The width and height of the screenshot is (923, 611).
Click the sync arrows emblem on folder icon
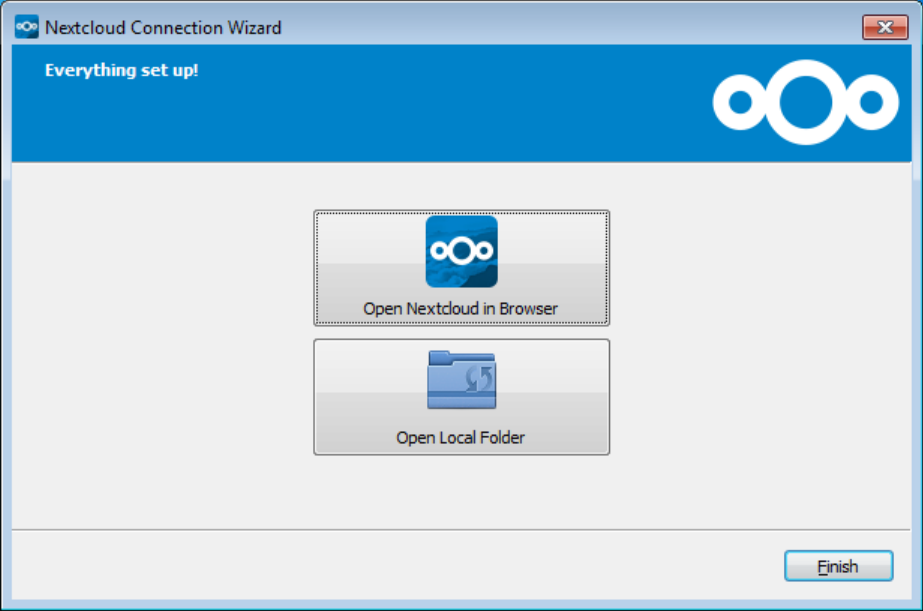coord(478,382)
